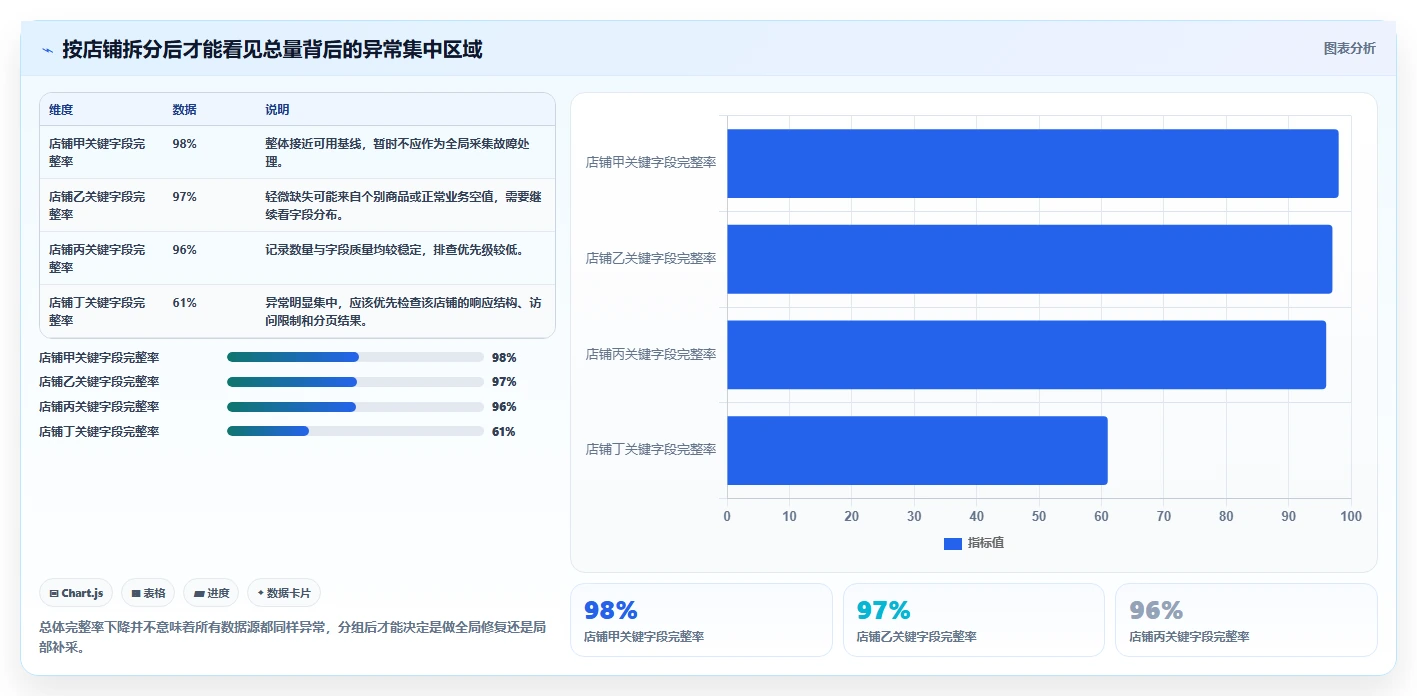Click the title 按店铺拆分后才能看见总量背后的异常集中区域
This screenshot has height=696, width=1417.
click(x=272, y=50)
